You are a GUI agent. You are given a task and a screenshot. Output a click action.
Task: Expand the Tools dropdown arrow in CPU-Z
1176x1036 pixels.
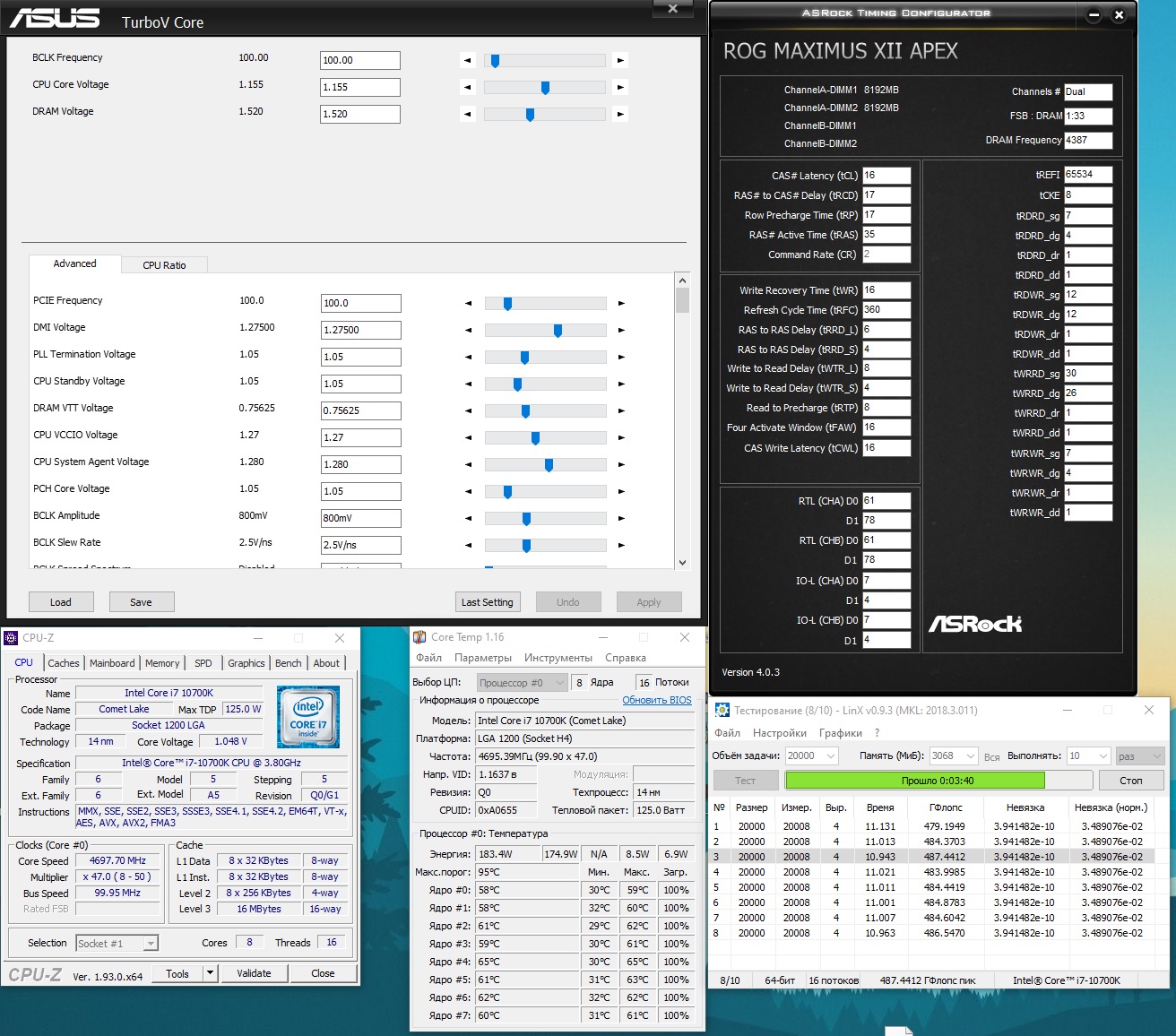(210, 973)
